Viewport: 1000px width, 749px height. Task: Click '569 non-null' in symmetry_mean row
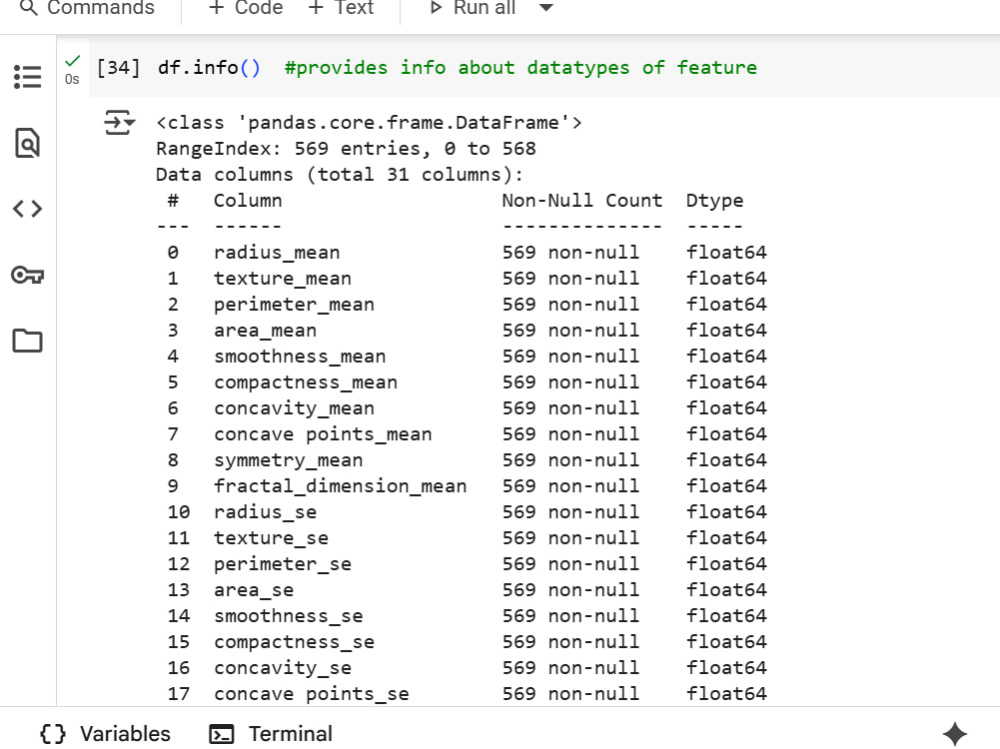pyautogui.click(x=571, y=461)
